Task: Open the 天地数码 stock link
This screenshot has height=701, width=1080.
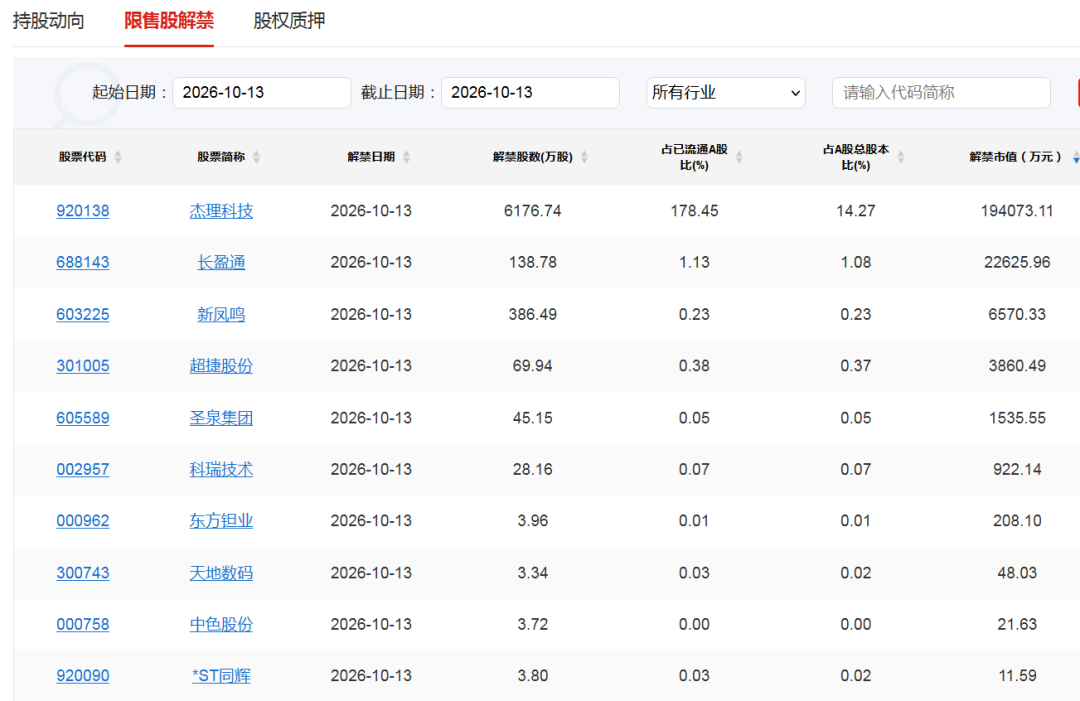Action: [x=221, y=573]
